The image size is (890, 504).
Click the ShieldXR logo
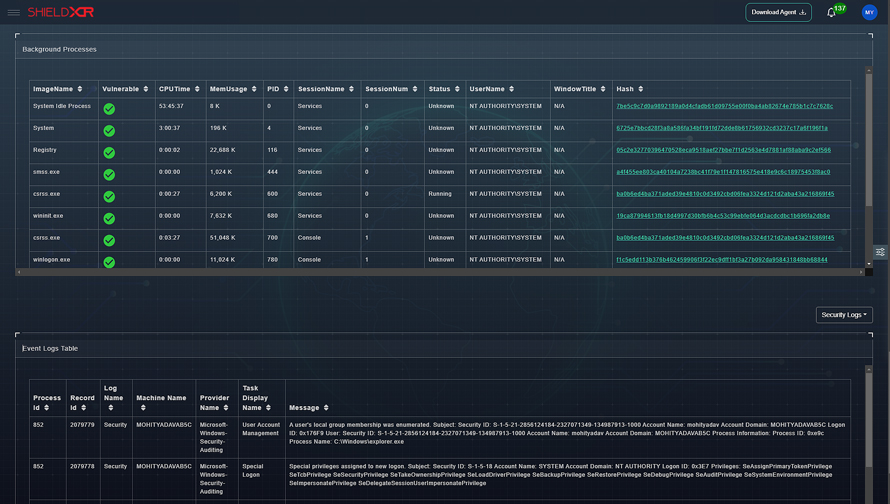click(x=61, y=12)
